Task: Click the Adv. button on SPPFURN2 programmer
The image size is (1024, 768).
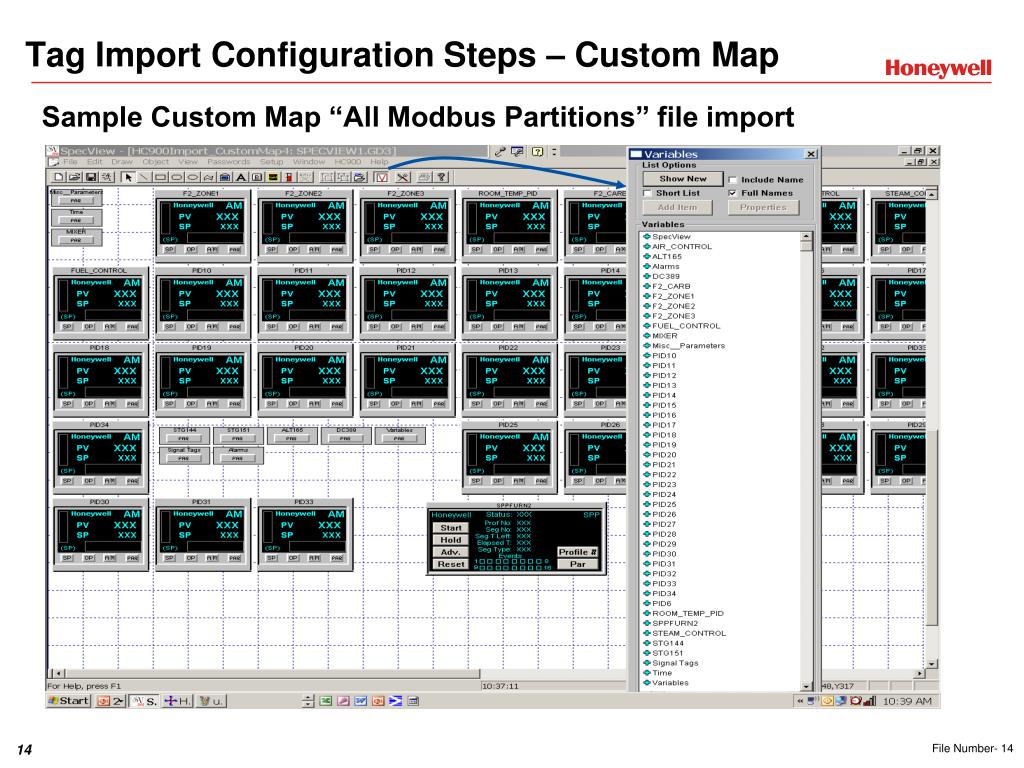Action: point(451,552)
